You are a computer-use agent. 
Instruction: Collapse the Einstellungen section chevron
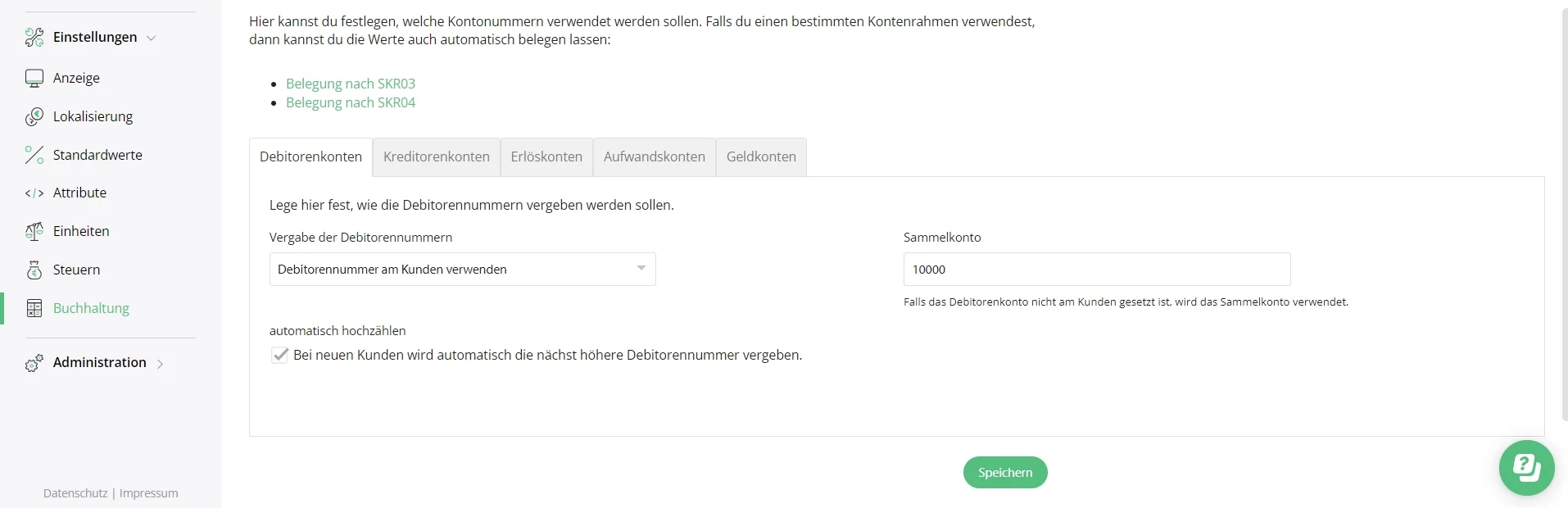coord(151,38)
